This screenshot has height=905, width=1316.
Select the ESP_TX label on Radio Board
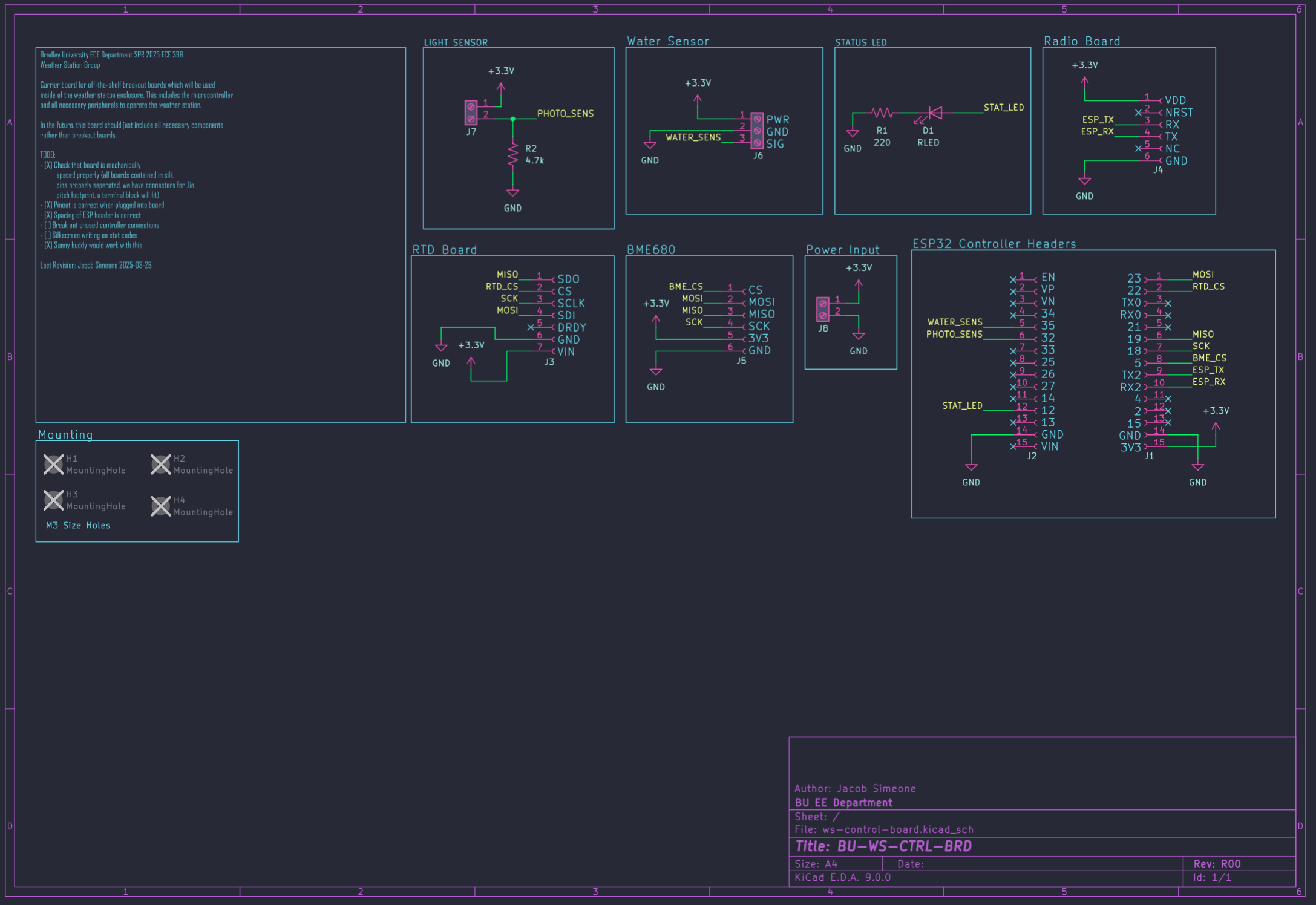coord(1098,120)
